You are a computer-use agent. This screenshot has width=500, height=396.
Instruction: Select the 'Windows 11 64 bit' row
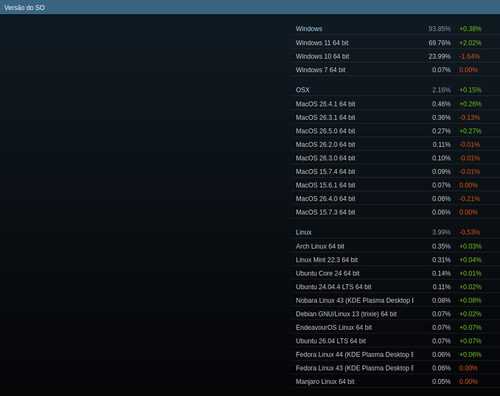coord(396,43)
